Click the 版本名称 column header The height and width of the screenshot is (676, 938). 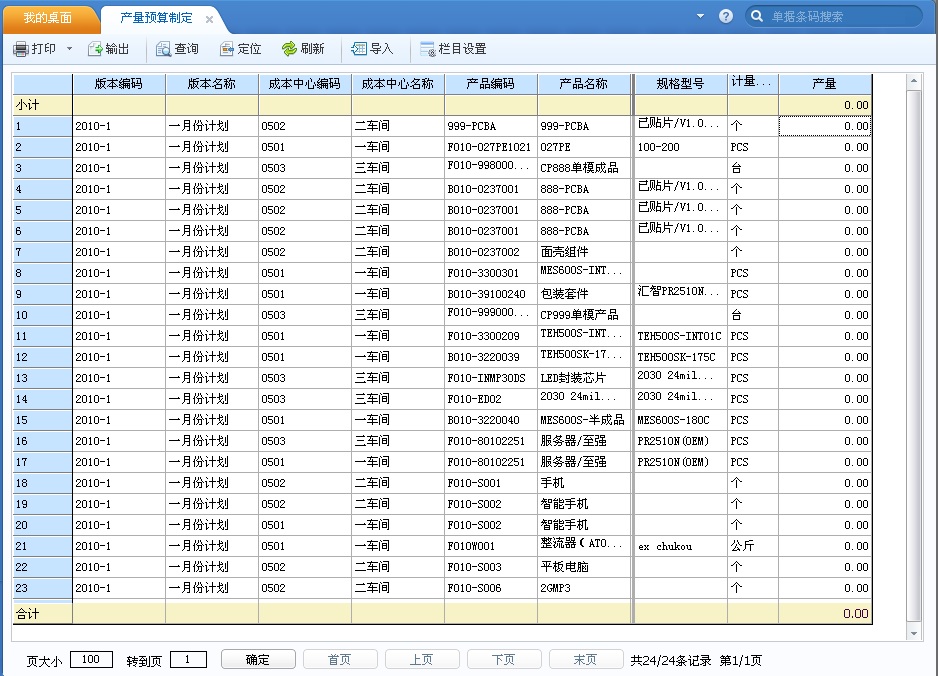212,84
